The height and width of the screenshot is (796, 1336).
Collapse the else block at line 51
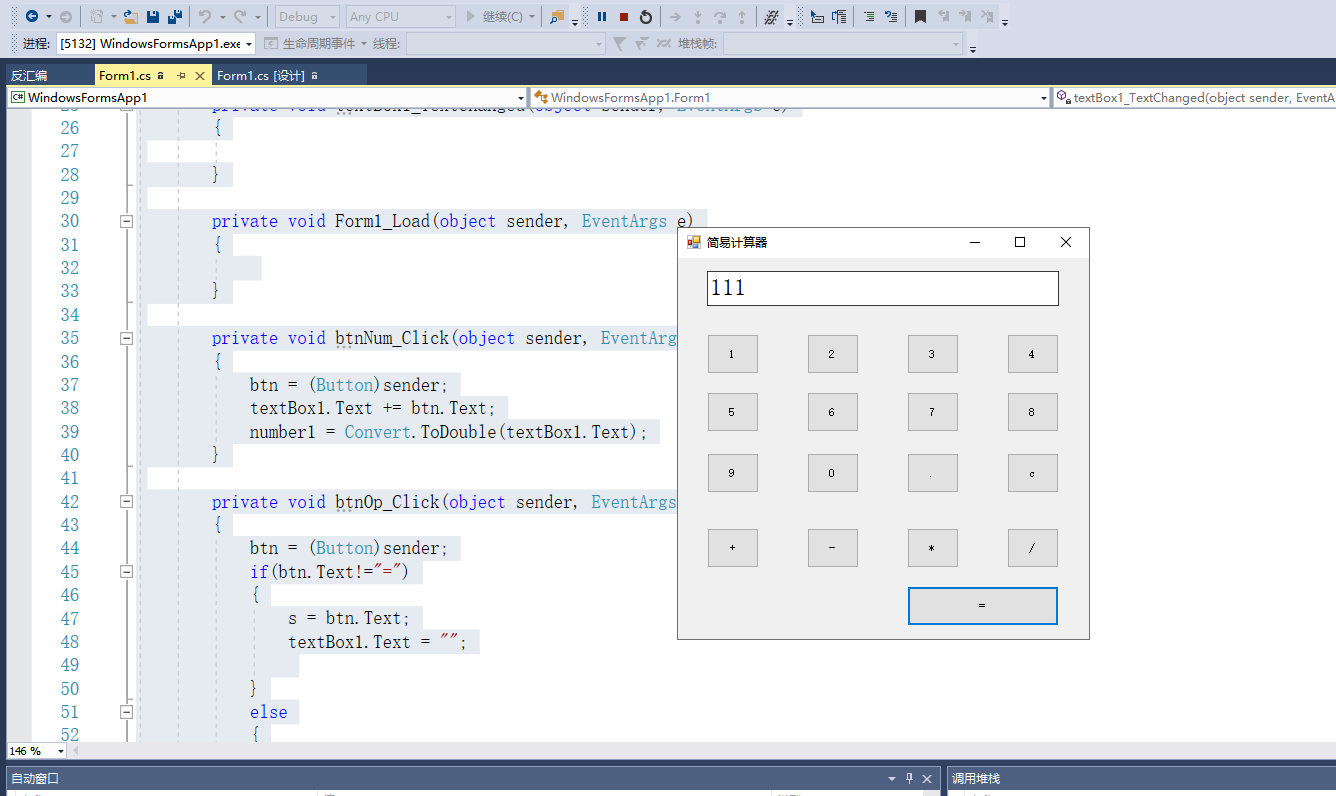coord(126,712)
